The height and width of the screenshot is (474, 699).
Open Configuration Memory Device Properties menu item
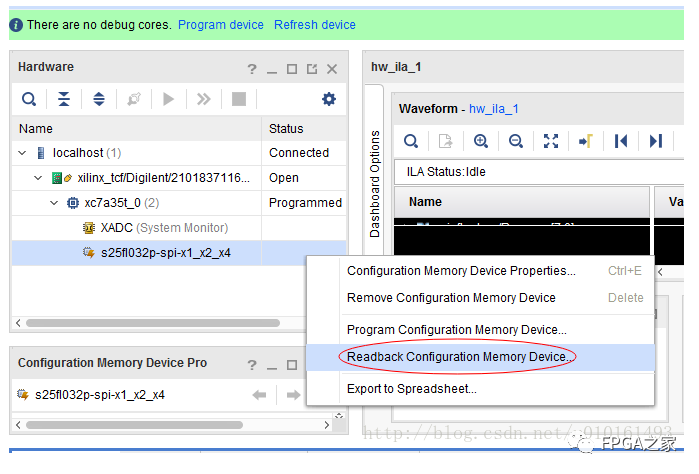481,271
